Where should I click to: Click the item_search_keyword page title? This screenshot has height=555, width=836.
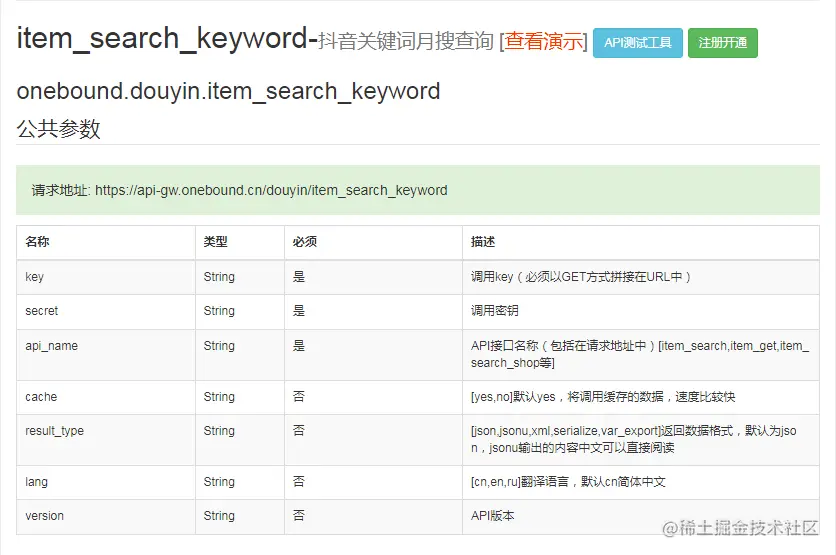(x=166, y=38)
